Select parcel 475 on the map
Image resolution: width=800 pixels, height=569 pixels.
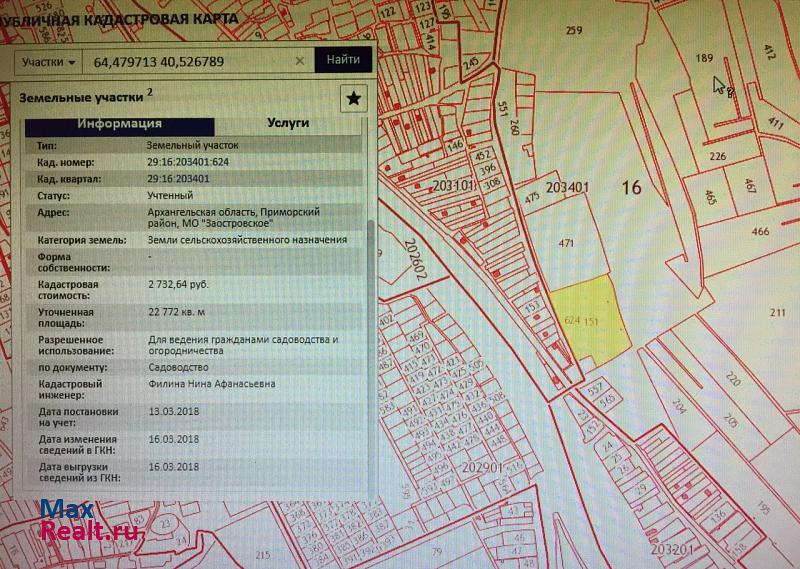tap(531, 198)
